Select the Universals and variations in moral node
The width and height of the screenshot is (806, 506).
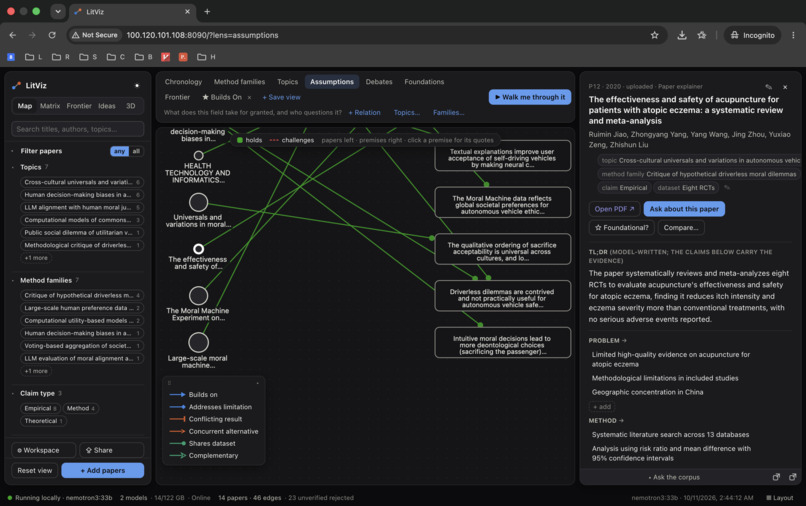tap(198, 203)
